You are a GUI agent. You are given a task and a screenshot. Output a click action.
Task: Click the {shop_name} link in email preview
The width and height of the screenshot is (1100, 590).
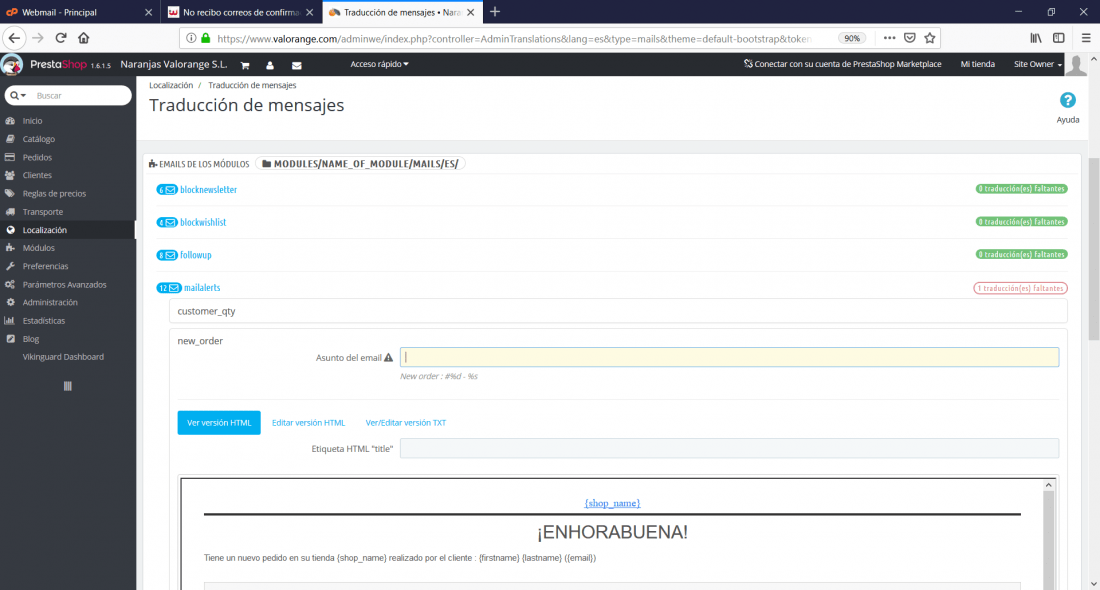(612, 503)
